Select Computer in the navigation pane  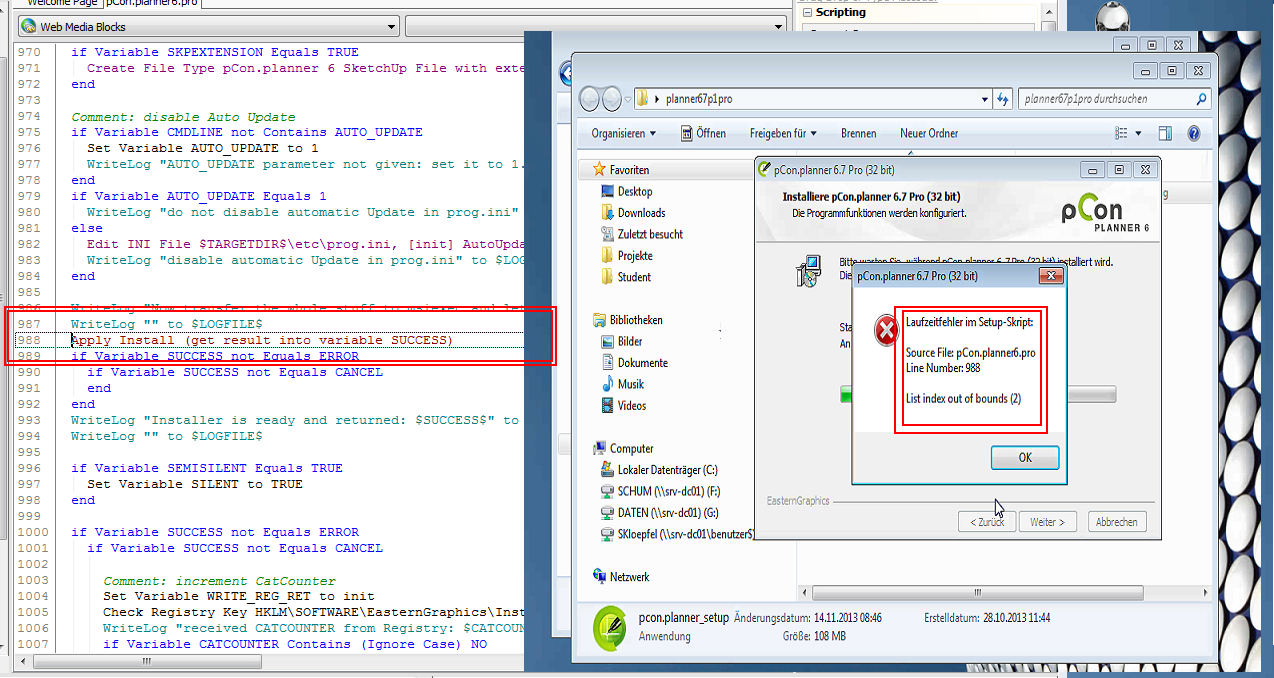623,449
